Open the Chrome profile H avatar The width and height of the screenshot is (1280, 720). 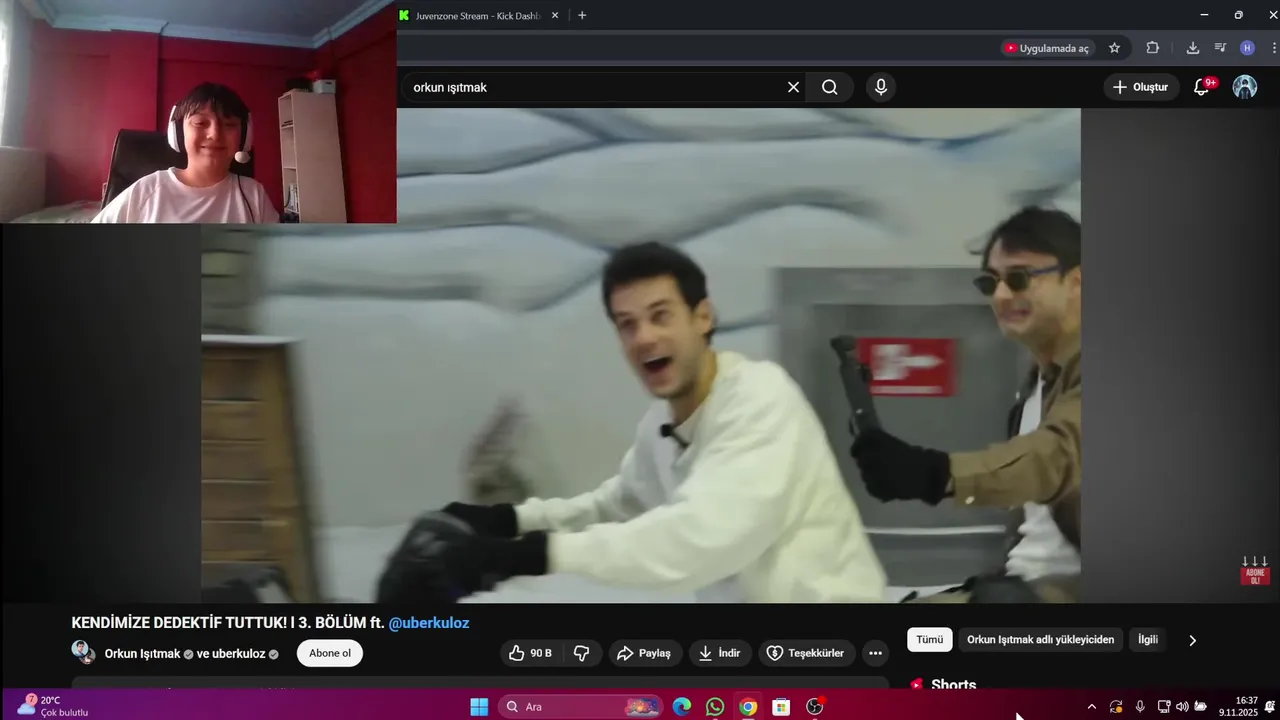point(1247,48)
